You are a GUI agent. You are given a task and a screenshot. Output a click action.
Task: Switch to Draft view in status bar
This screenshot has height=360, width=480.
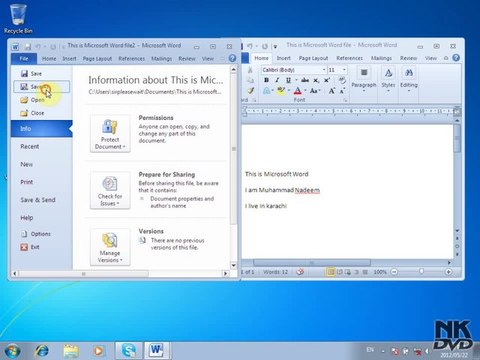pyautogui.click(x=365, y=272)
